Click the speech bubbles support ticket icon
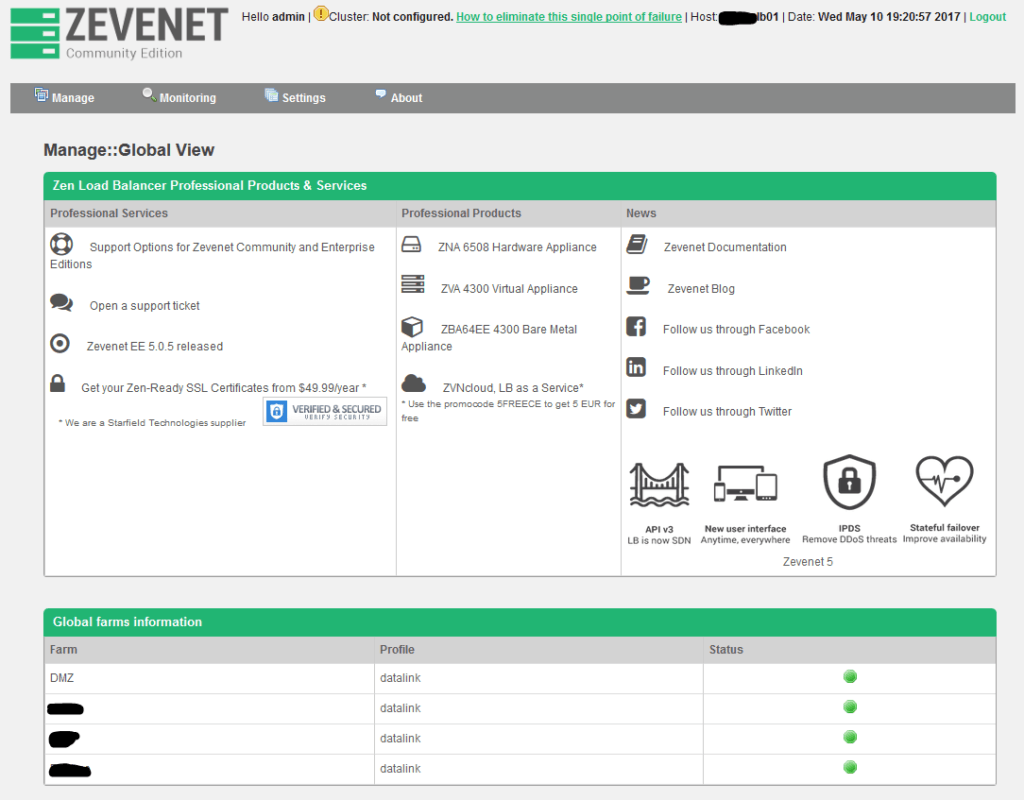1024x800 pixels. point(61,302)
